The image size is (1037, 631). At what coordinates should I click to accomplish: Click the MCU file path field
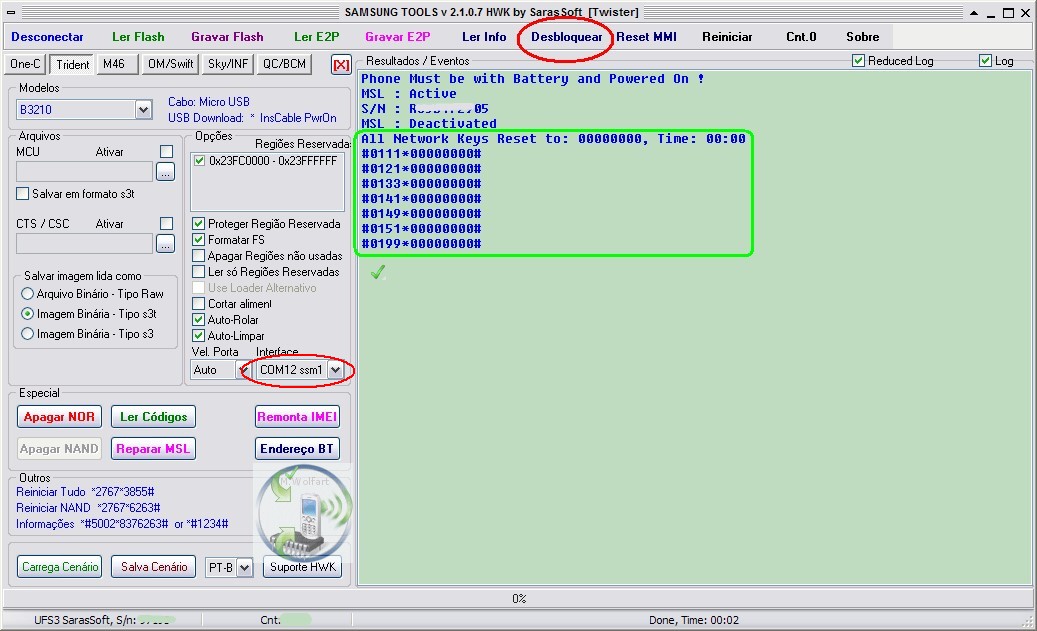[85, 172]
